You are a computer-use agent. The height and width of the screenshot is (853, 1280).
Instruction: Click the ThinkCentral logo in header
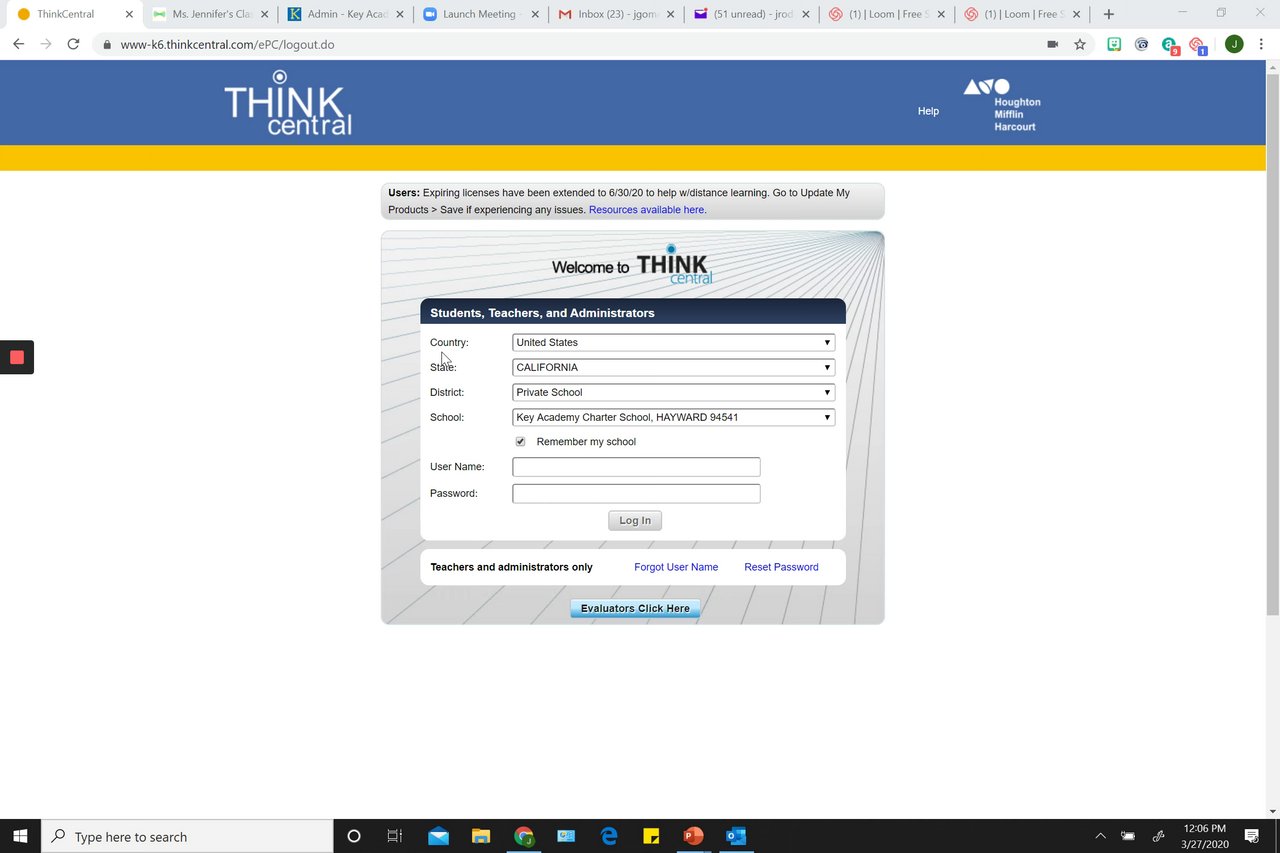pyautogui.click(x=288, y=102)
